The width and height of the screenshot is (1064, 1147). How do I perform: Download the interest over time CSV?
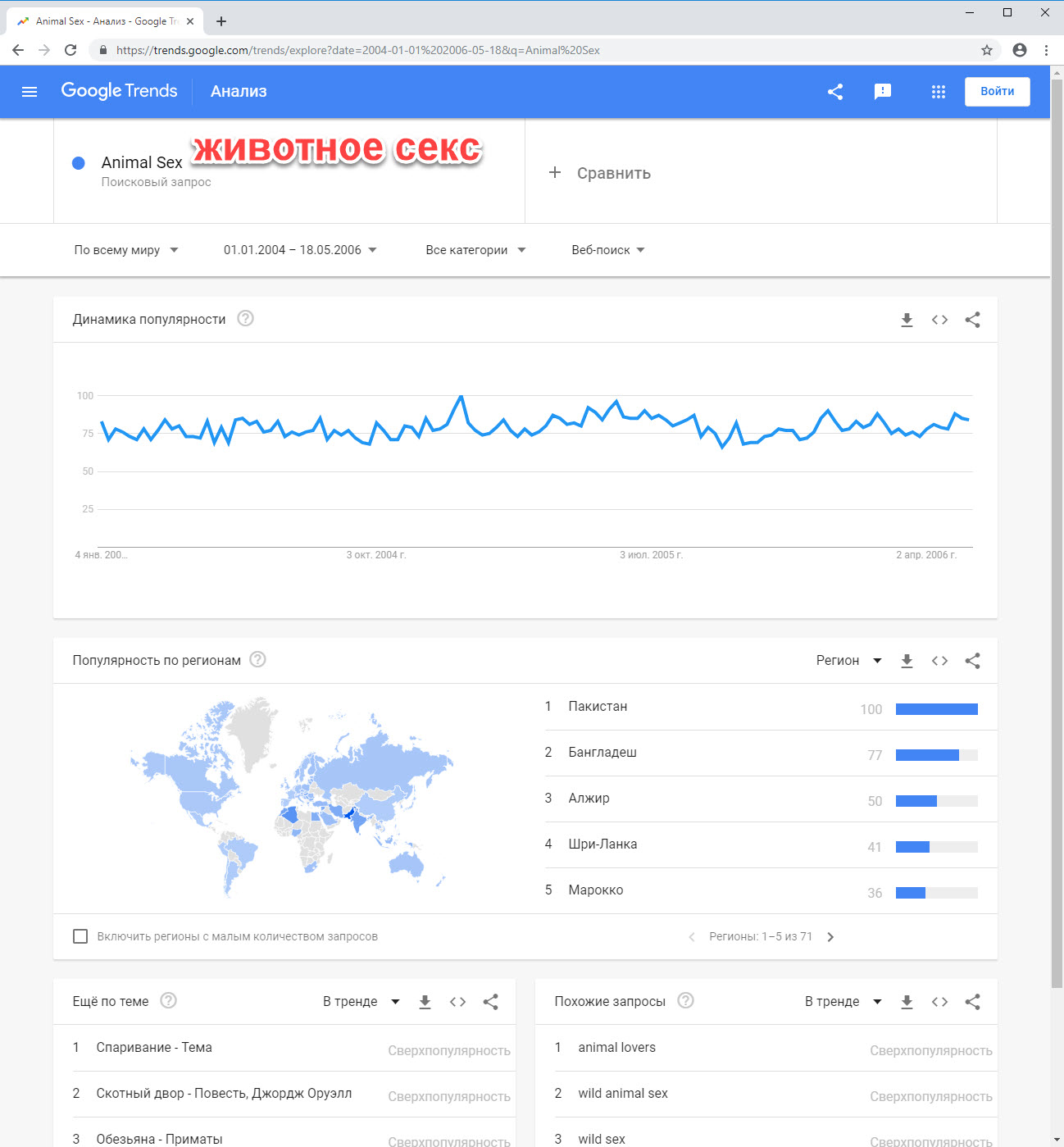click(x=907, y=320)
